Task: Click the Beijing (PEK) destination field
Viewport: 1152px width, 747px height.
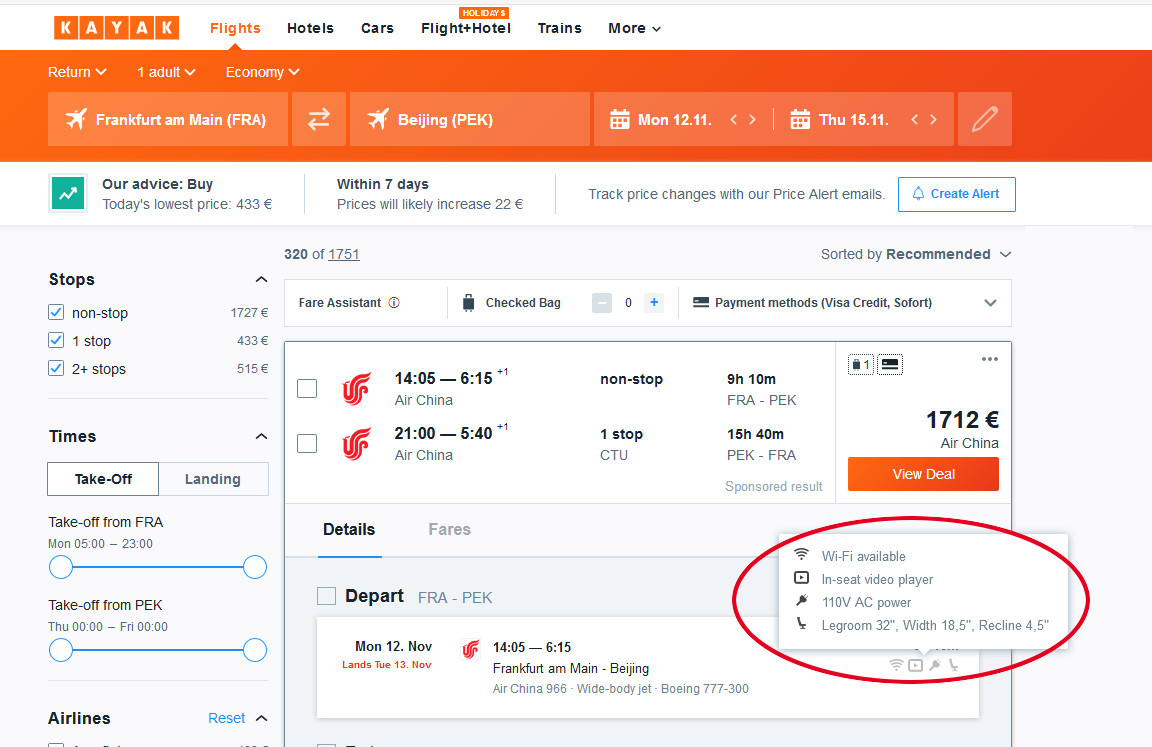Action: [x=469, y=119]
